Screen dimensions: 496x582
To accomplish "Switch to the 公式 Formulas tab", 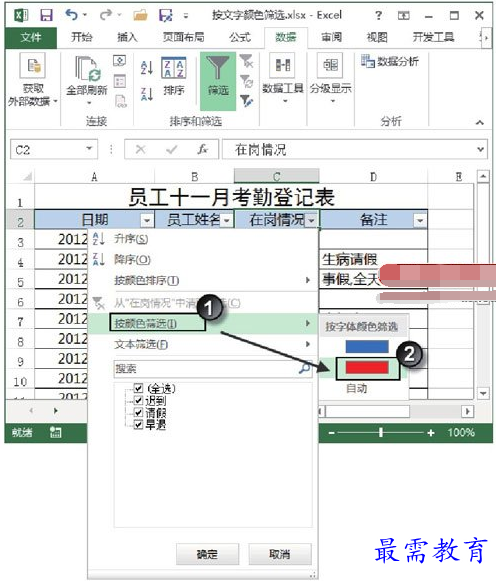I will click(240, 37).
